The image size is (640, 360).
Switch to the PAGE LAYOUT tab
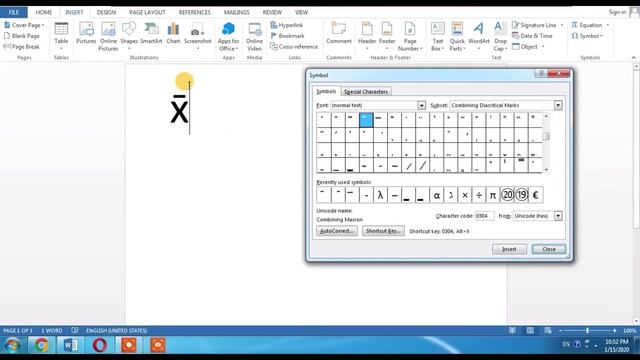[x=147, y=12]
